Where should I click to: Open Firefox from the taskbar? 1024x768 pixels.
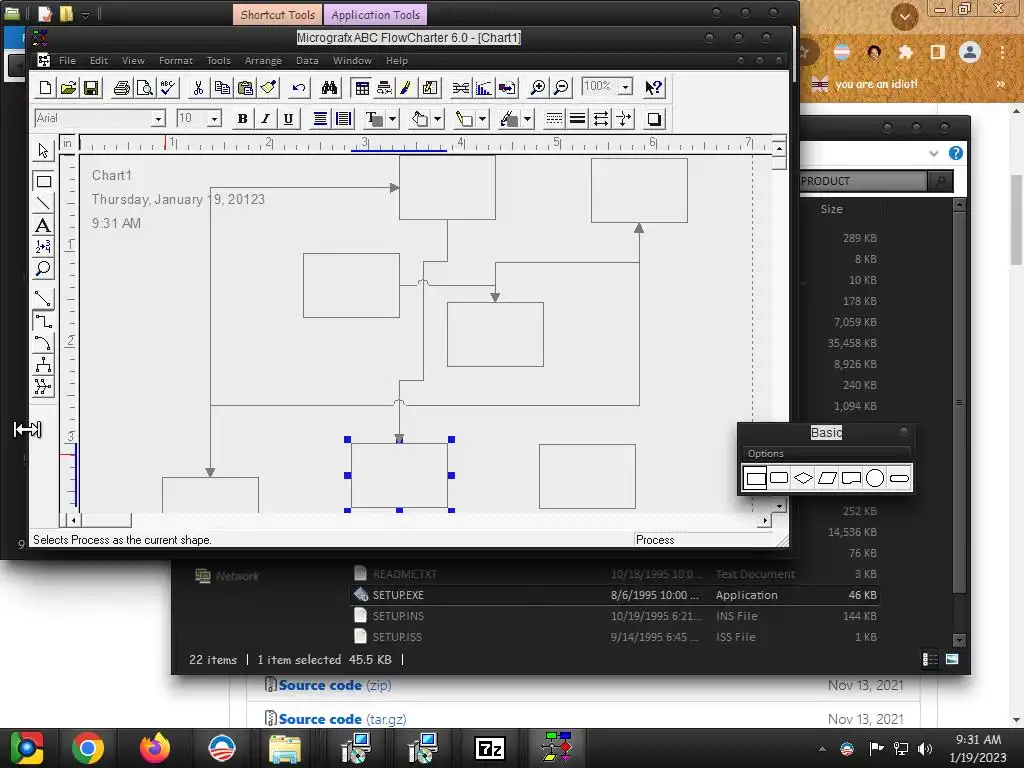tap(155, 748)
